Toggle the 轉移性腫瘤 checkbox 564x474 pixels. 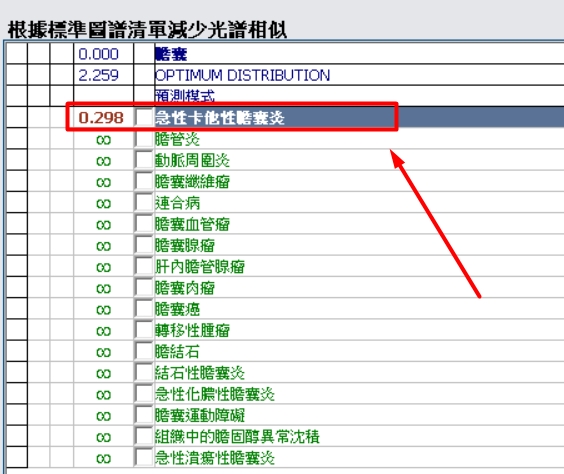[144, 330]
